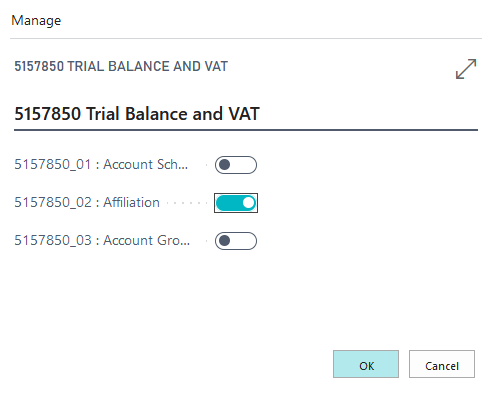Click the empty track of Account Sch... switch
495x398 pixels.
click(243, 165)
